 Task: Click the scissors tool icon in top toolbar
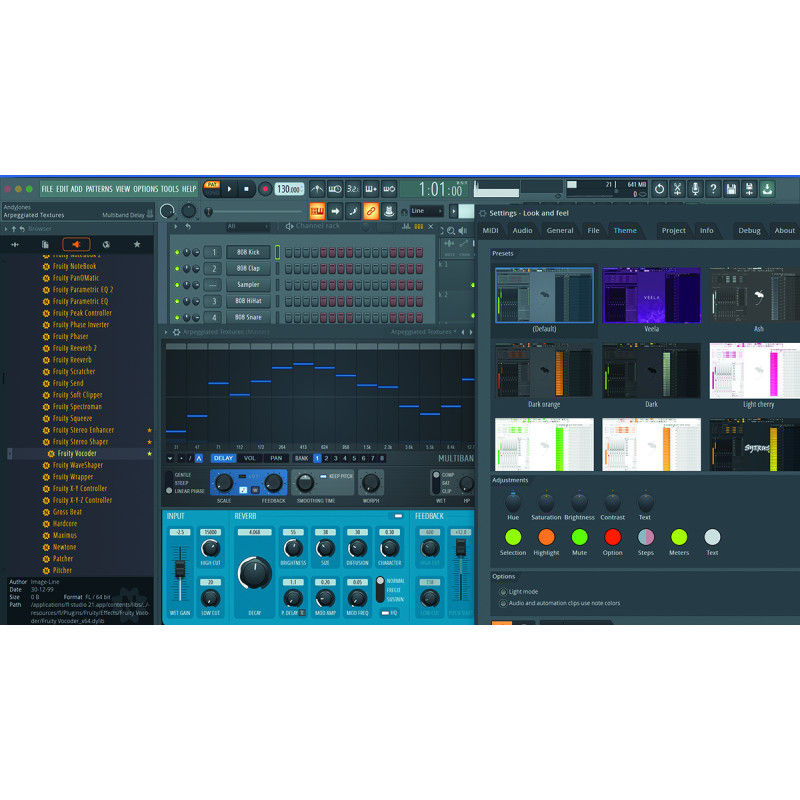pyautogui.click(x=677, y=189)
